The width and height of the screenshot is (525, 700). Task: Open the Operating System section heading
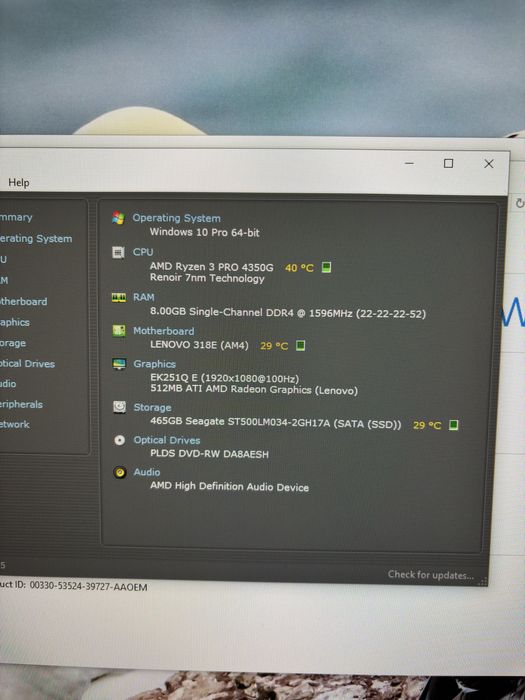click(x=176, y=218)
